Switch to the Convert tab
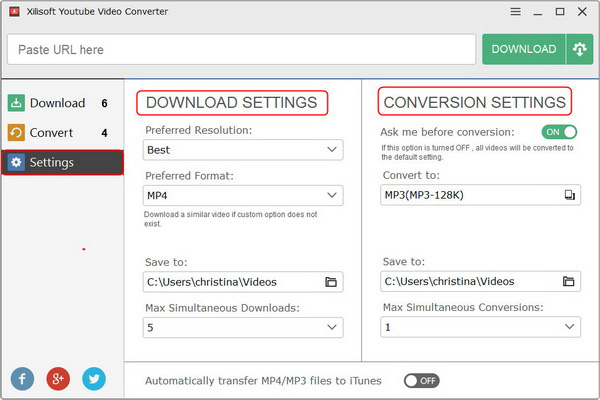Screen dimensions: 600x400 pos(63,132)
